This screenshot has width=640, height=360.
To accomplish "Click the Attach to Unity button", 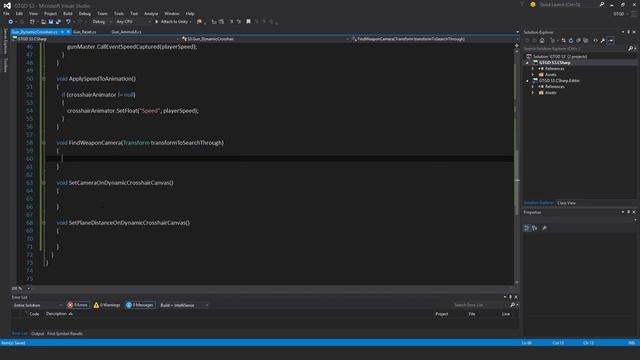I will 173,22.
